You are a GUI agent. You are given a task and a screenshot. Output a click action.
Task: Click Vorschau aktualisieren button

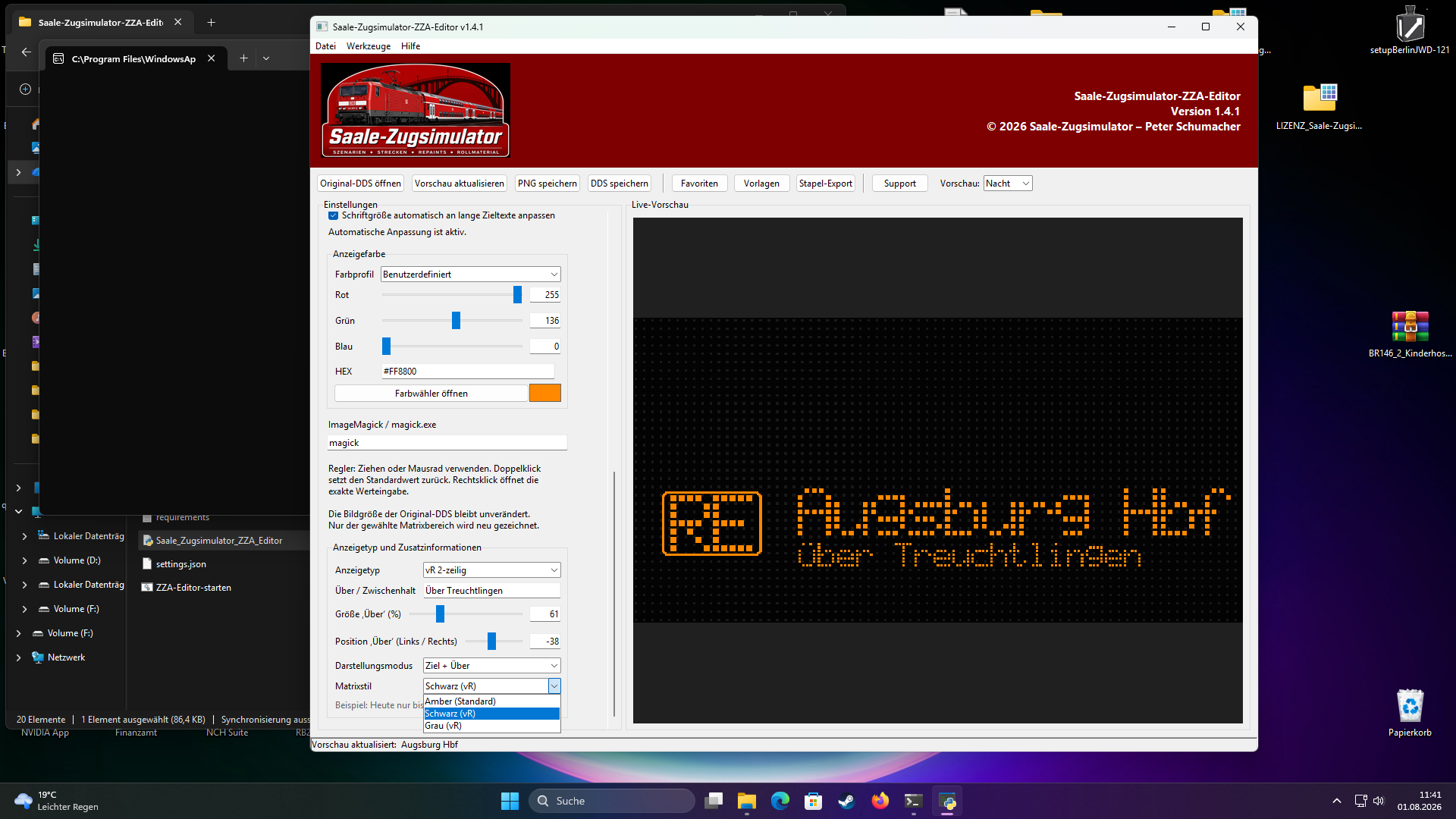click(x=460, y=184)
